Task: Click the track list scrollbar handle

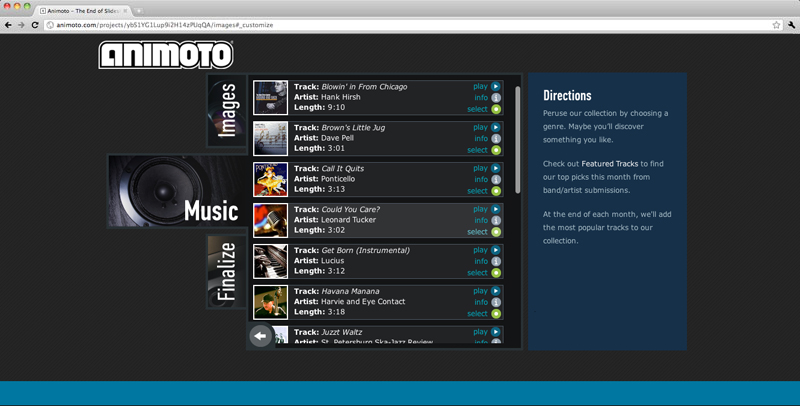Action: (517, 140)
